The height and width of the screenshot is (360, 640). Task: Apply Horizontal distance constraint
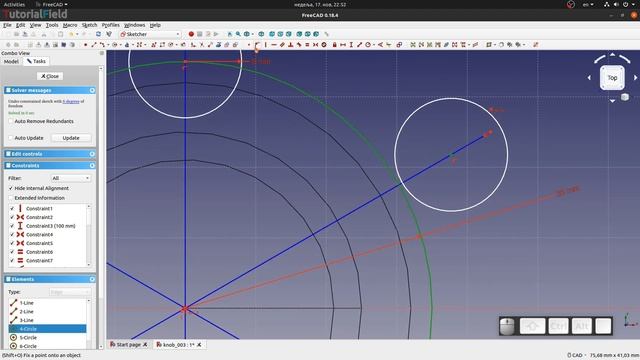(x=342, y=44)
